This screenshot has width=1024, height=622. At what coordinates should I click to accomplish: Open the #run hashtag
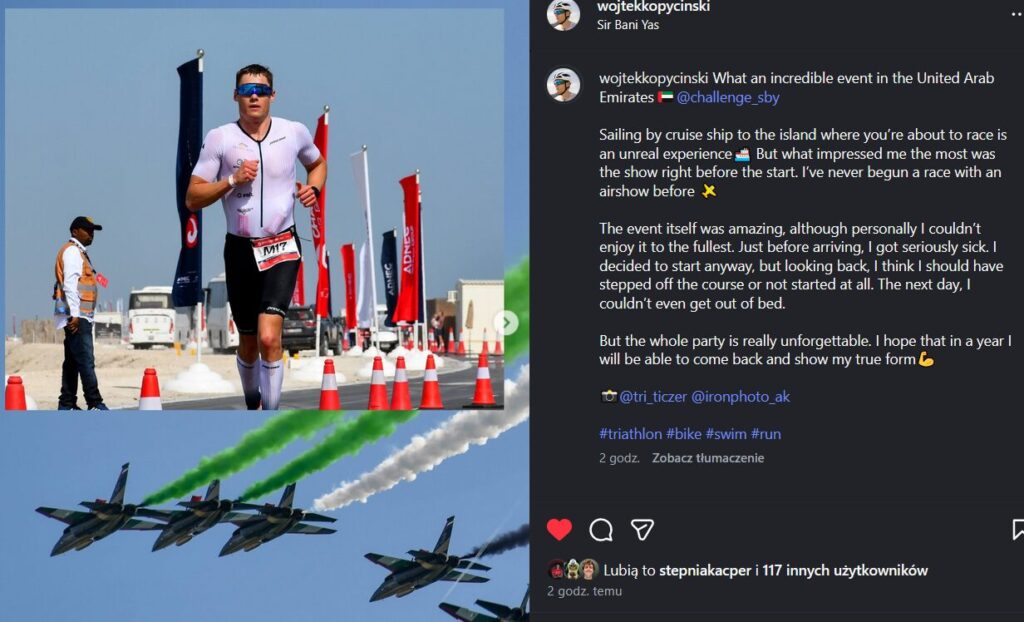765,434
